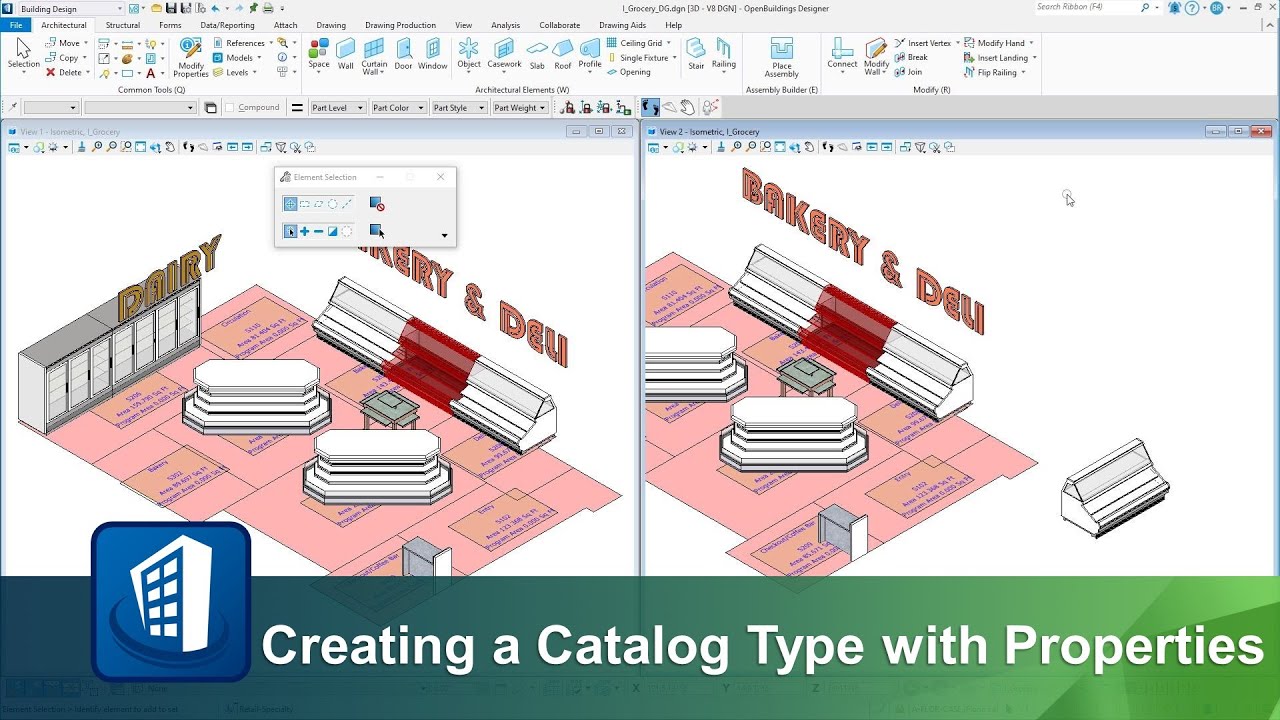The width and height of the screenshot is (1280, 720).
Task: Toggle New selection mode in Element Selection
Action: [290, 231]
